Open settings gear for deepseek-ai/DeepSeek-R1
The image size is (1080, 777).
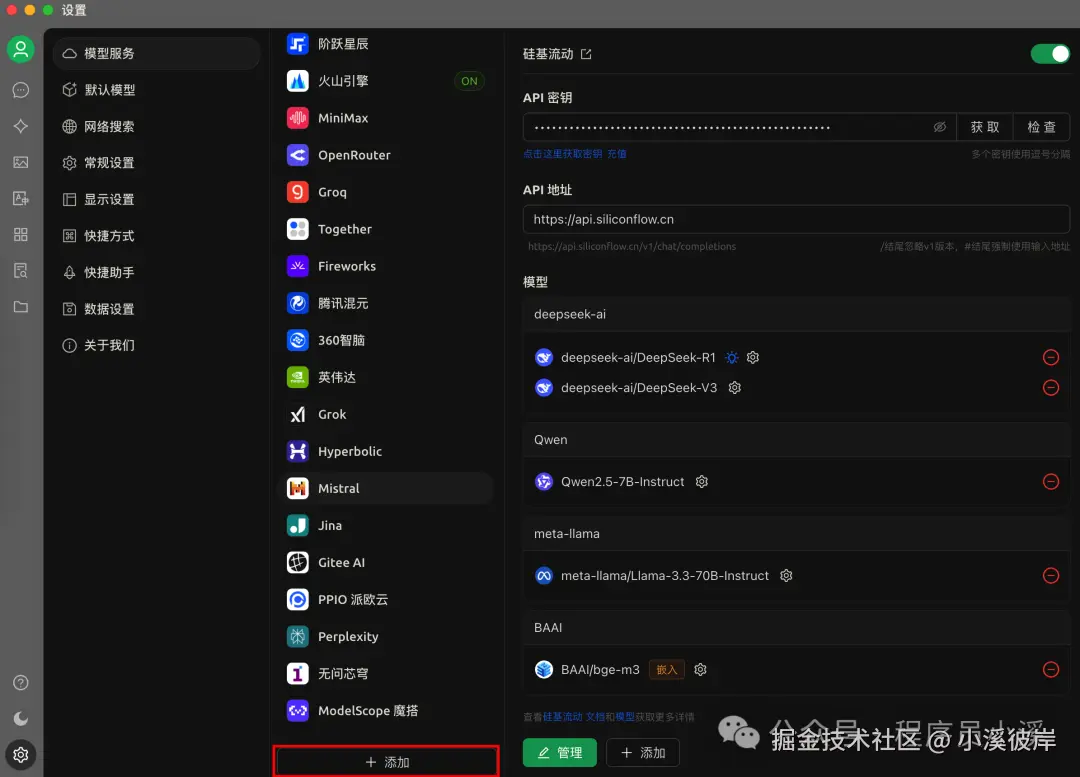[753, 357]
